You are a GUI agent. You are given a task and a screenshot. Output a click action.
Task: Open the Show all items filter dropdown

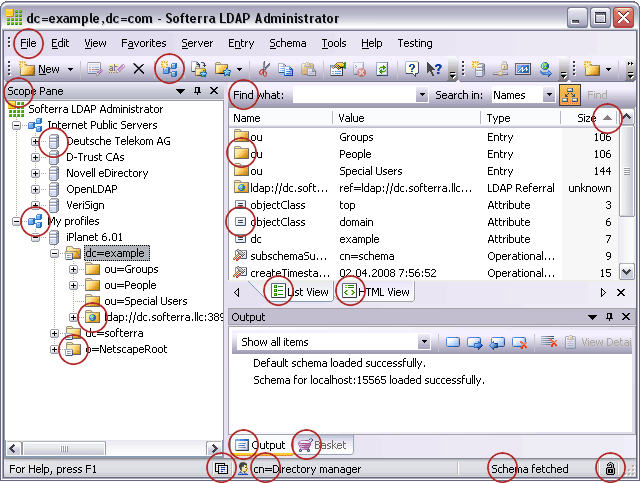424,342
